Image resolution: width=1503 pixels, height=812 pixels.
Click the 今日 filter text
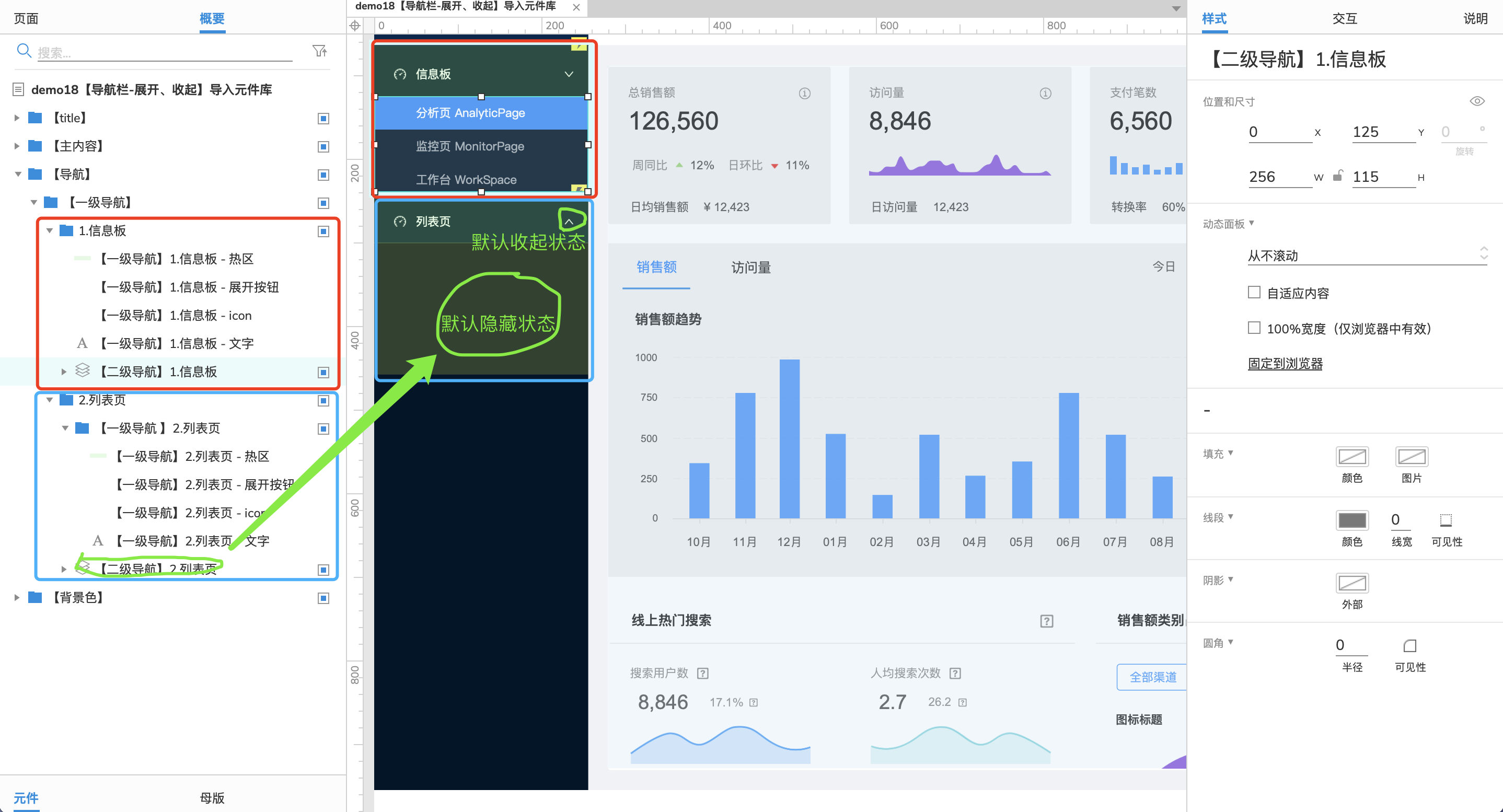tap(1163, 266)
